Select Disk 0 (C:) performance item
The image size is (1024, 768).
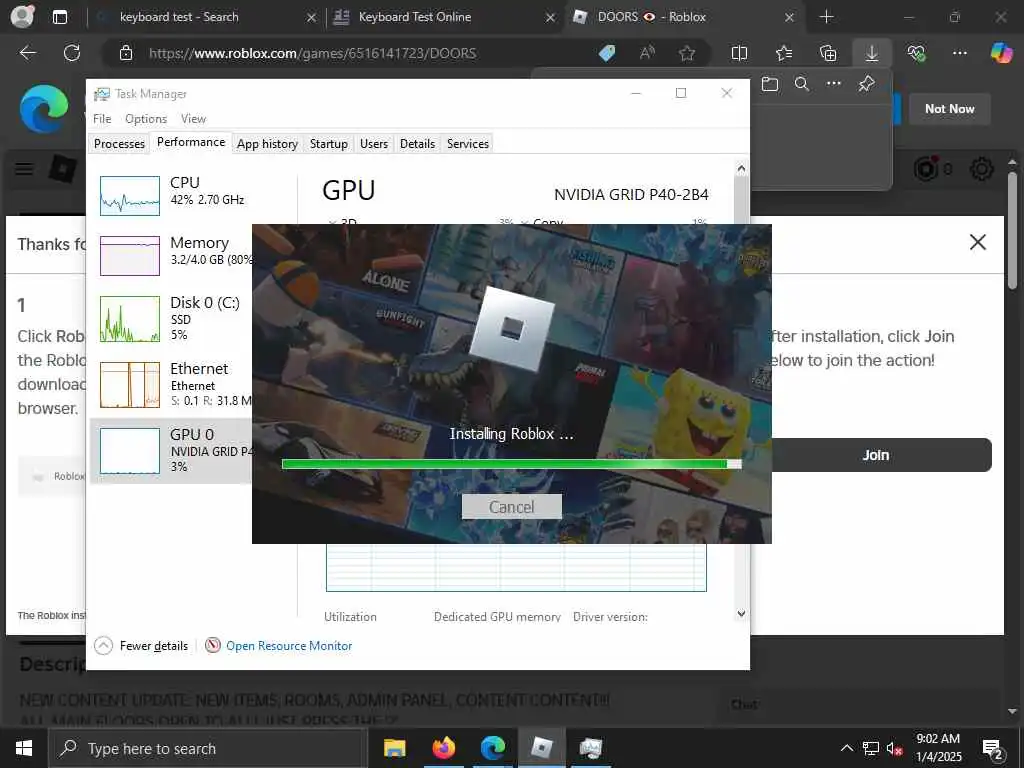point(171,317)
